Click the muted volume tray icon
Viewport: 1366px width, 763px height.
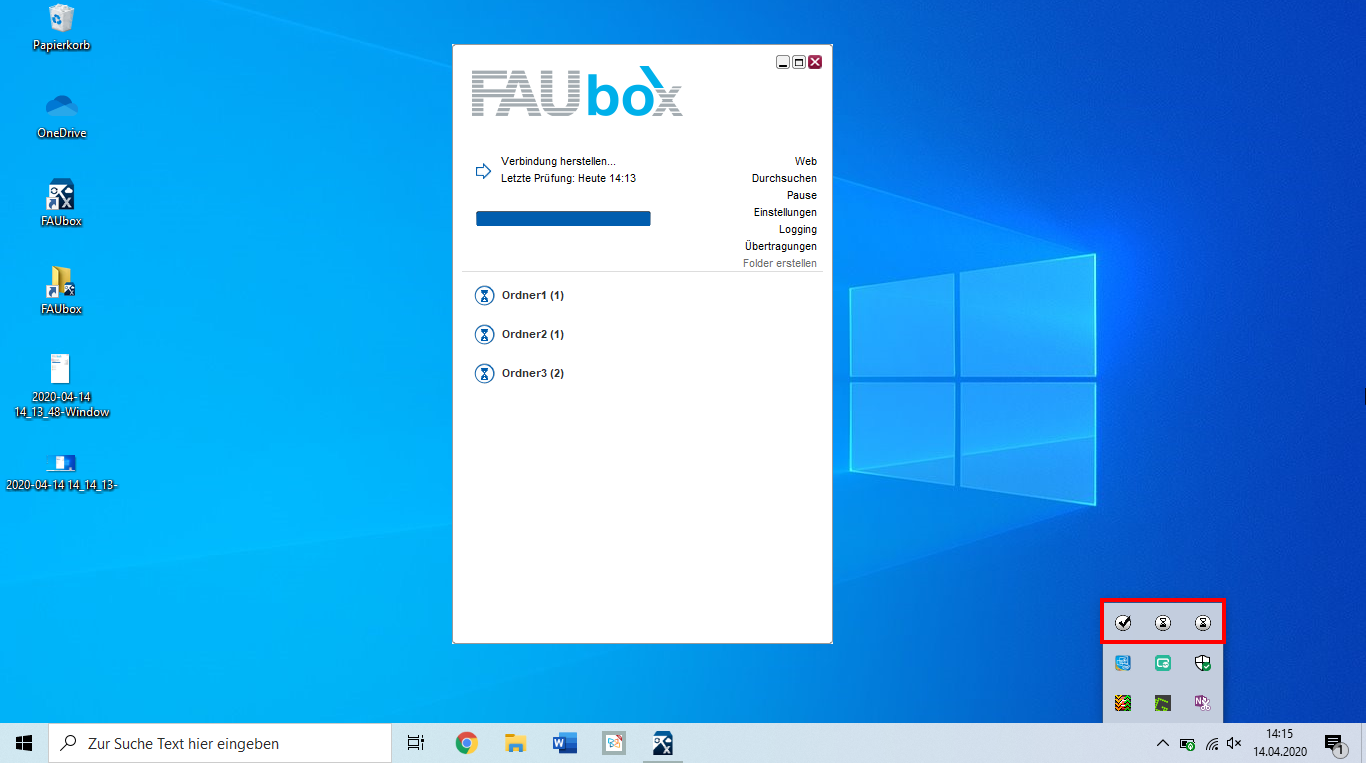click(x=1234, y=744)
